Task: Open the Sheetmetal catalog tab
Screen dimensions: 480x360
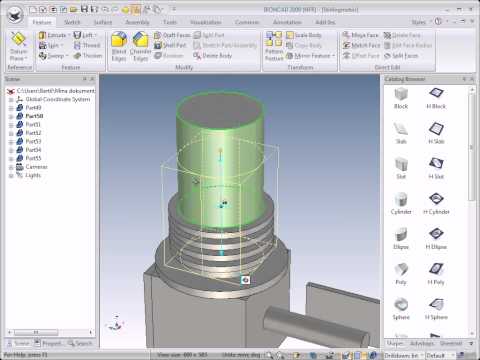Action: tap(451, 343)
